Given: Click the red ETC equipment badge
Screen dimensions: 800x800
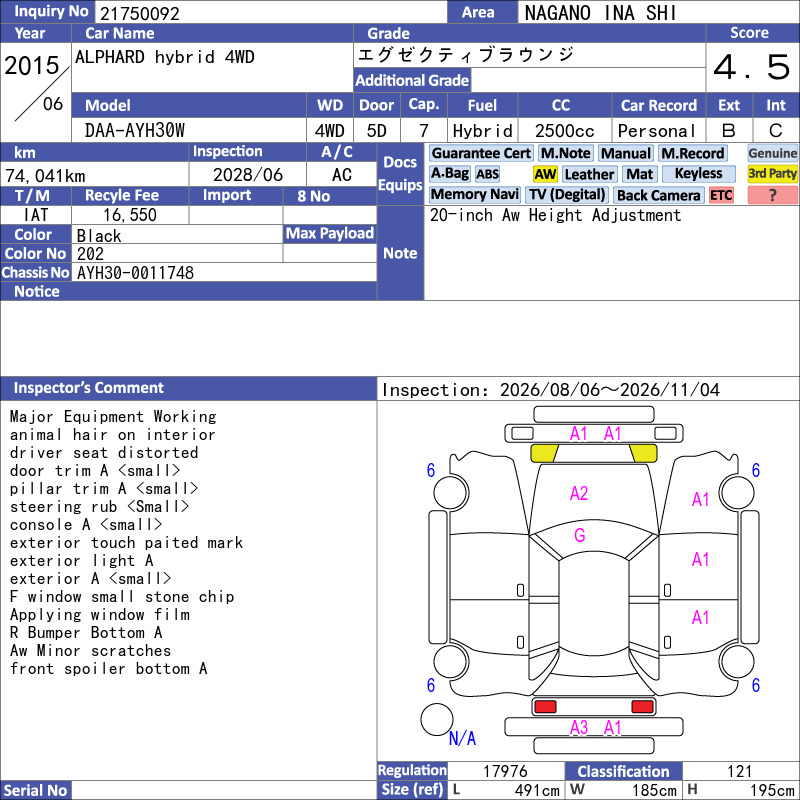Looking at the screenshot, I should click(x=720, y=195).
